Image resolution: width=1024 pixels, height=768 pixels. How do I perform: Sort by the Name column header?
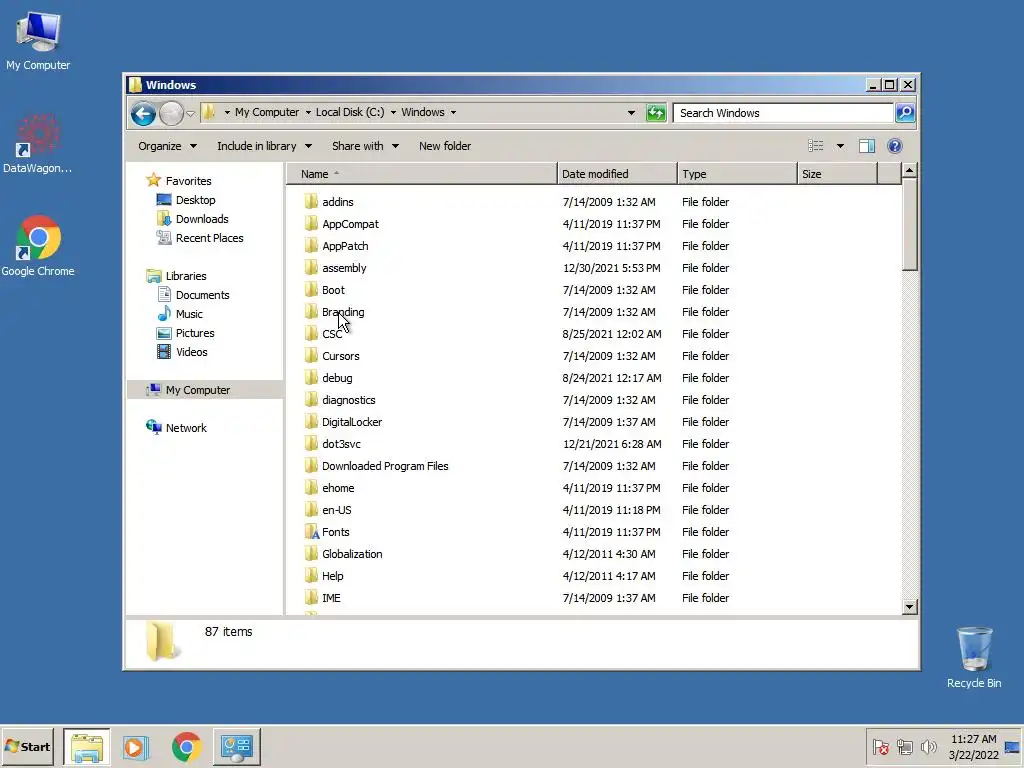point(422,174)
